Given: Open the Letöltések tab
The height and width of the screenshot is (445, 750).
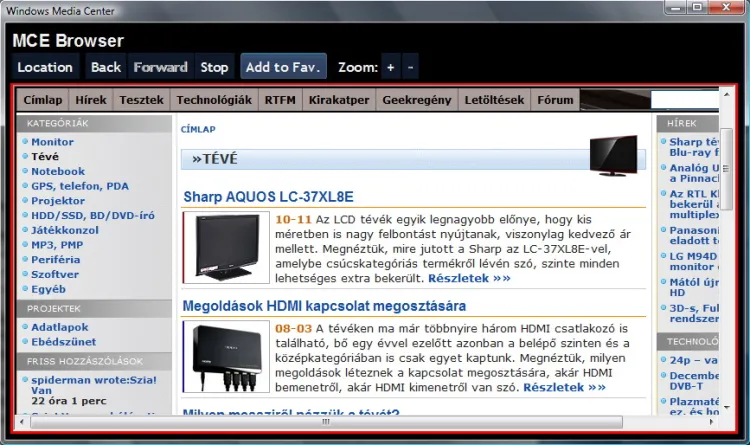Looking at the screenshot, I should 494,100.
